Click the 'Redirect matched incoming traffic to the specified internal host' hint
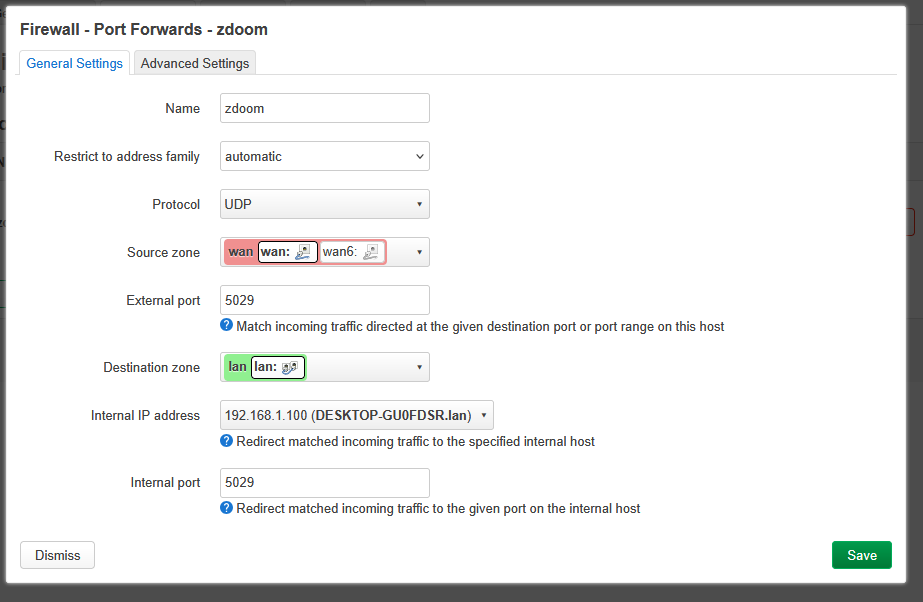This screenshot has width=923, height=602. coord(416,441)
